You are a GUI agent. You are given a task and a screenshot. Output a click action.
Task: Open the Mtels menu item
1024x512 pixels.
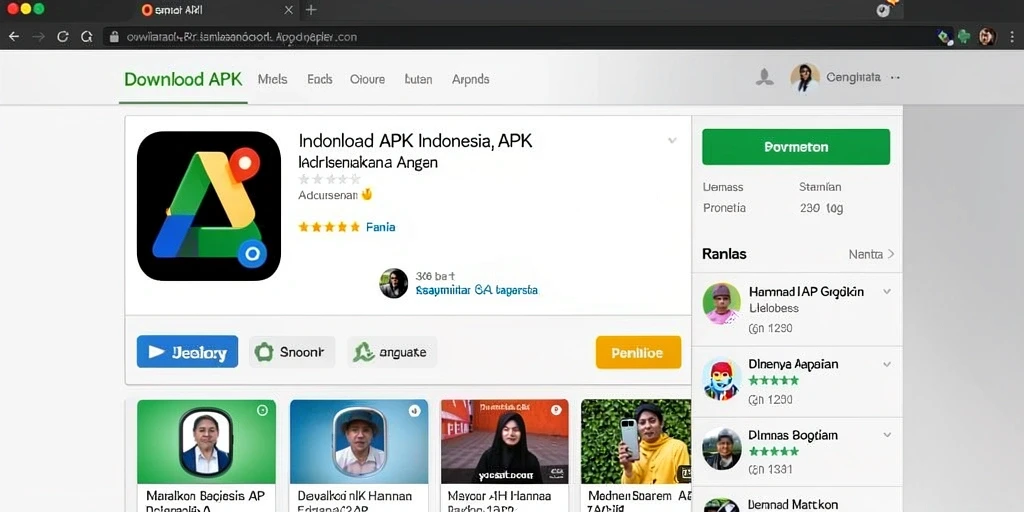pos(272,80)
